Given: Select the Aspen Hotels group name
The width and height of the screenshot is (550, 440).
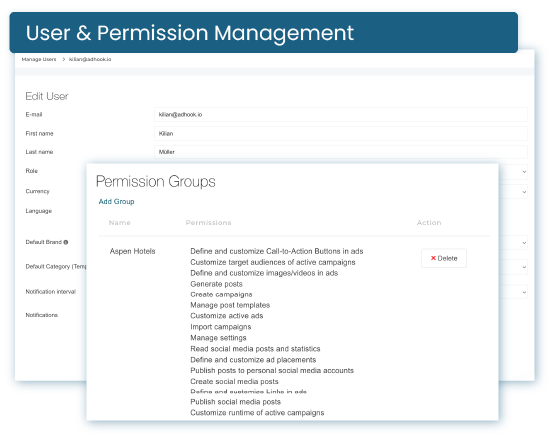Looking at the screenshot, I should tap(132, 251).
